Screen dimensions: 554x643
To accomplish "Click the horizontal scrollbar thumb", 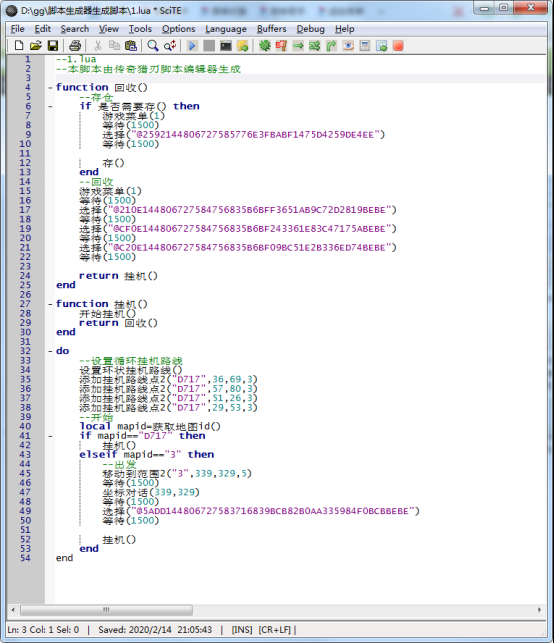I will coord(107,610).
